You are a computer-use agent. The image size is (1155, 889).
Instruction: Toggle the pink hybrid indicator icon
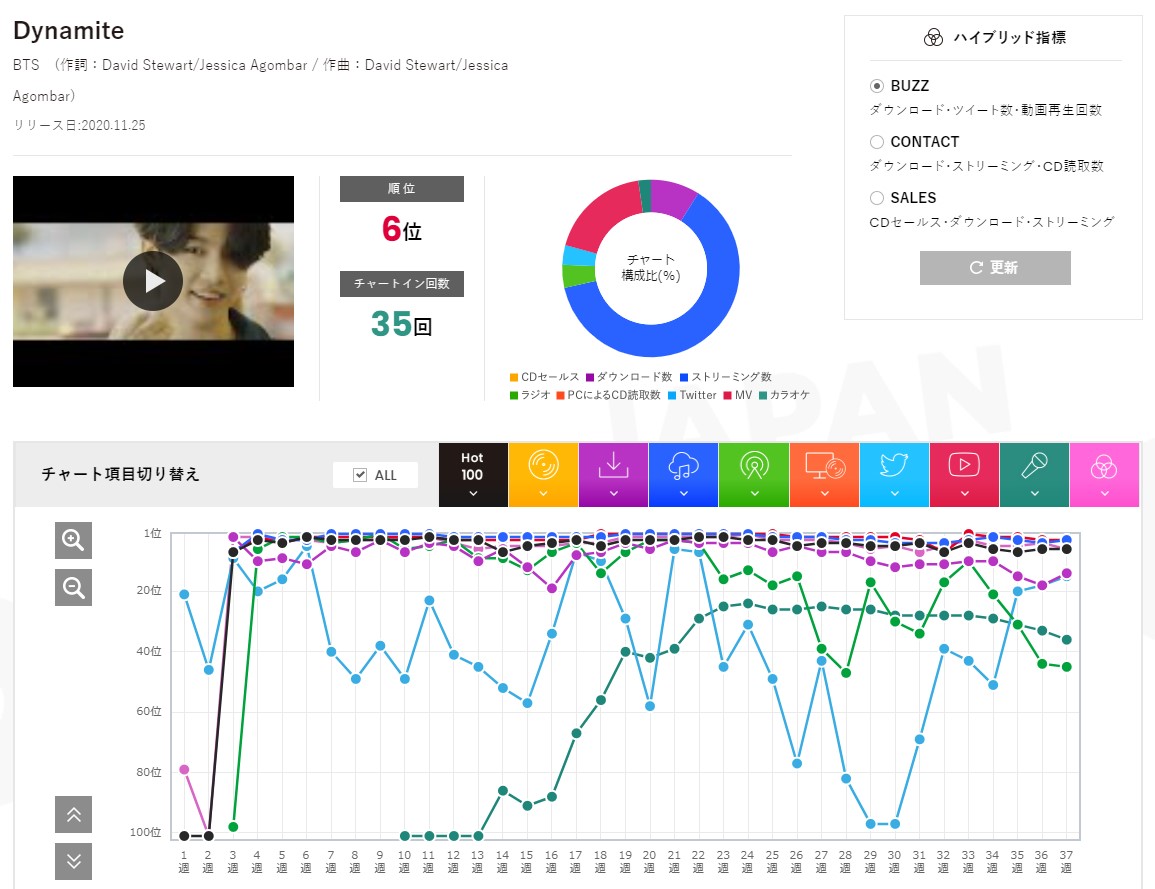1104,474
